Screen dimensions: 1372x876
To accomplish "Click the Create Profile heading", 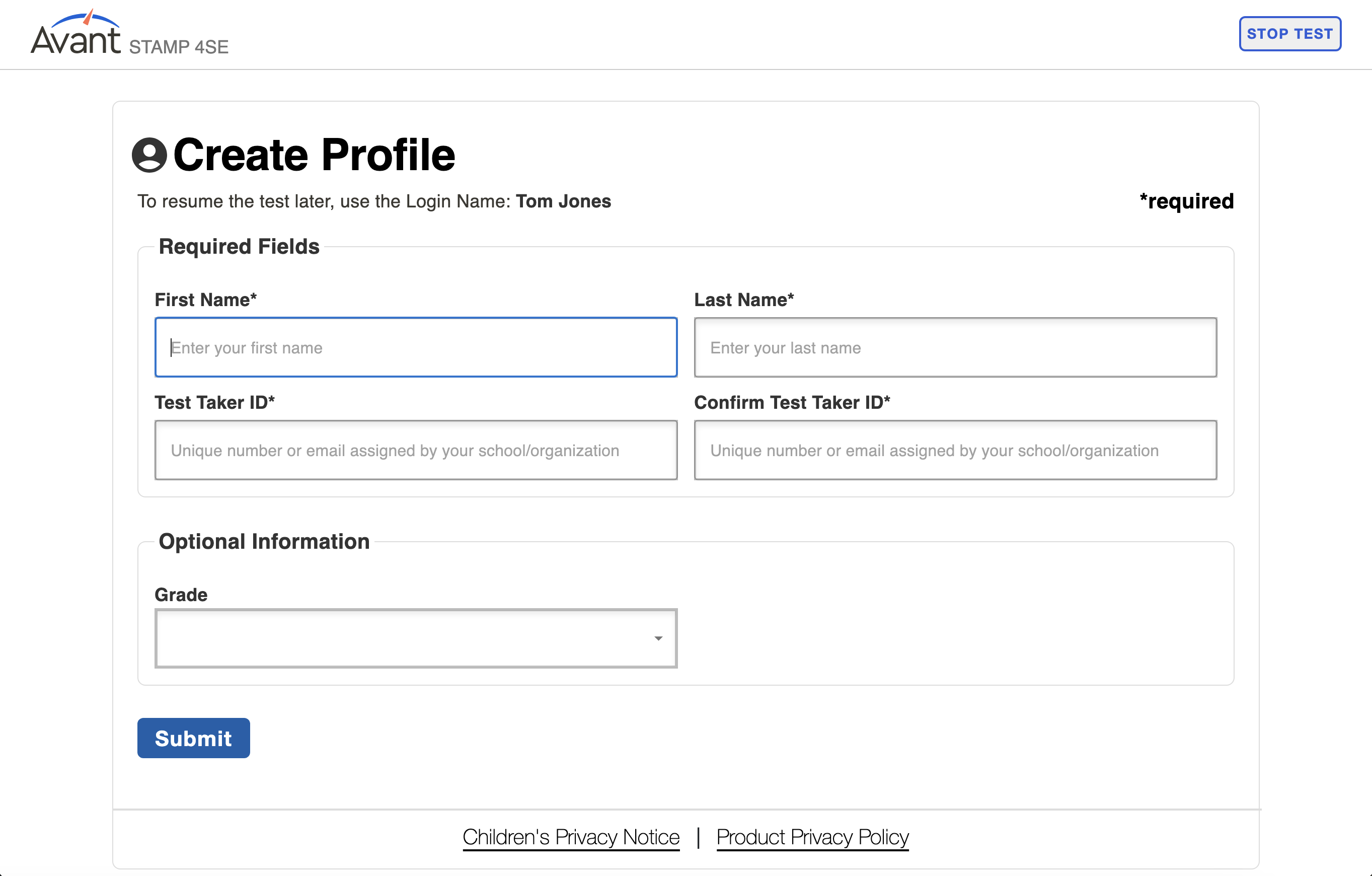I will [x=314, y=155].
